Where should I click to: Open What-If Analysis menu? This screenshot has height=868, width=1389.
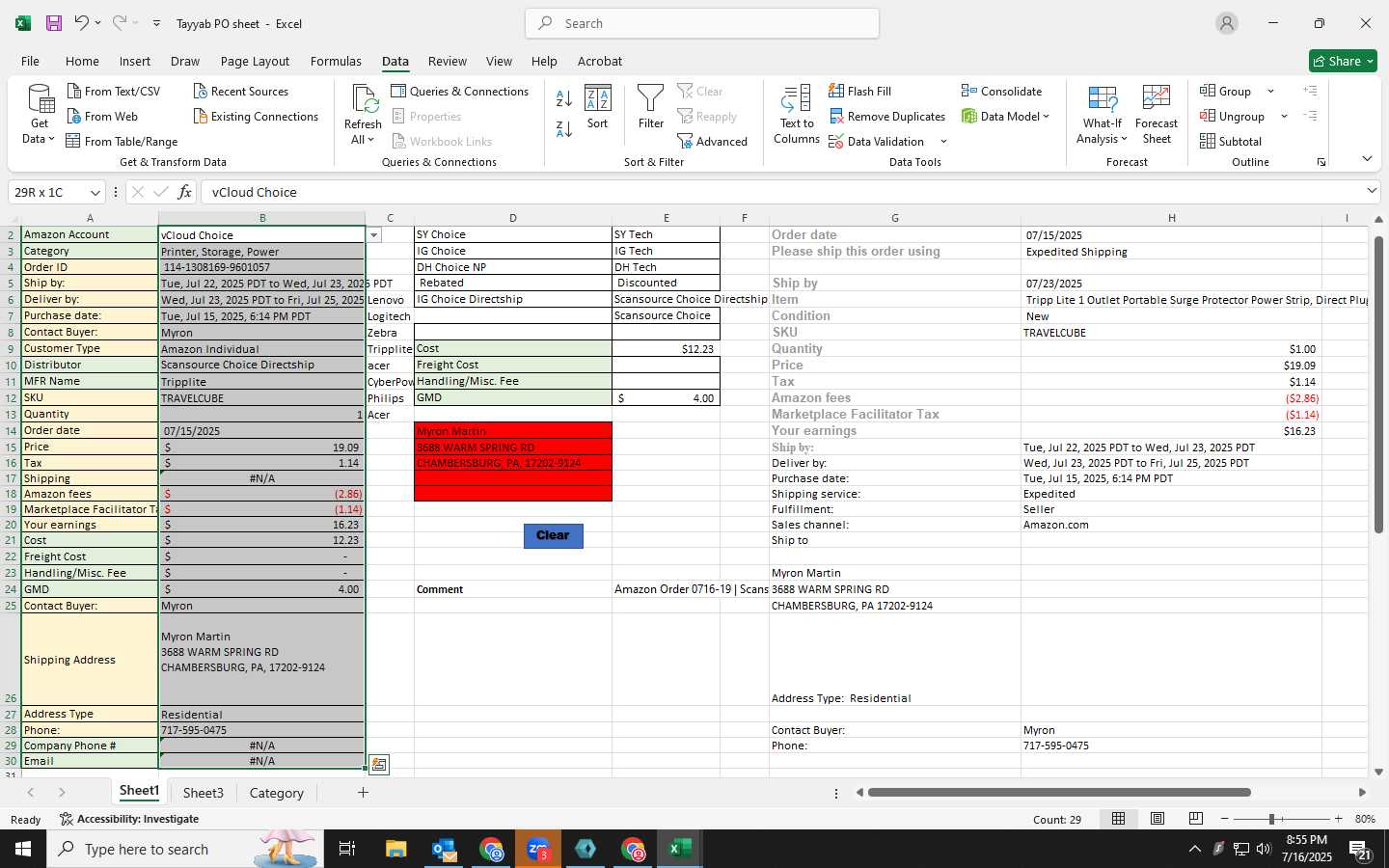click(x=1102, y=115)
